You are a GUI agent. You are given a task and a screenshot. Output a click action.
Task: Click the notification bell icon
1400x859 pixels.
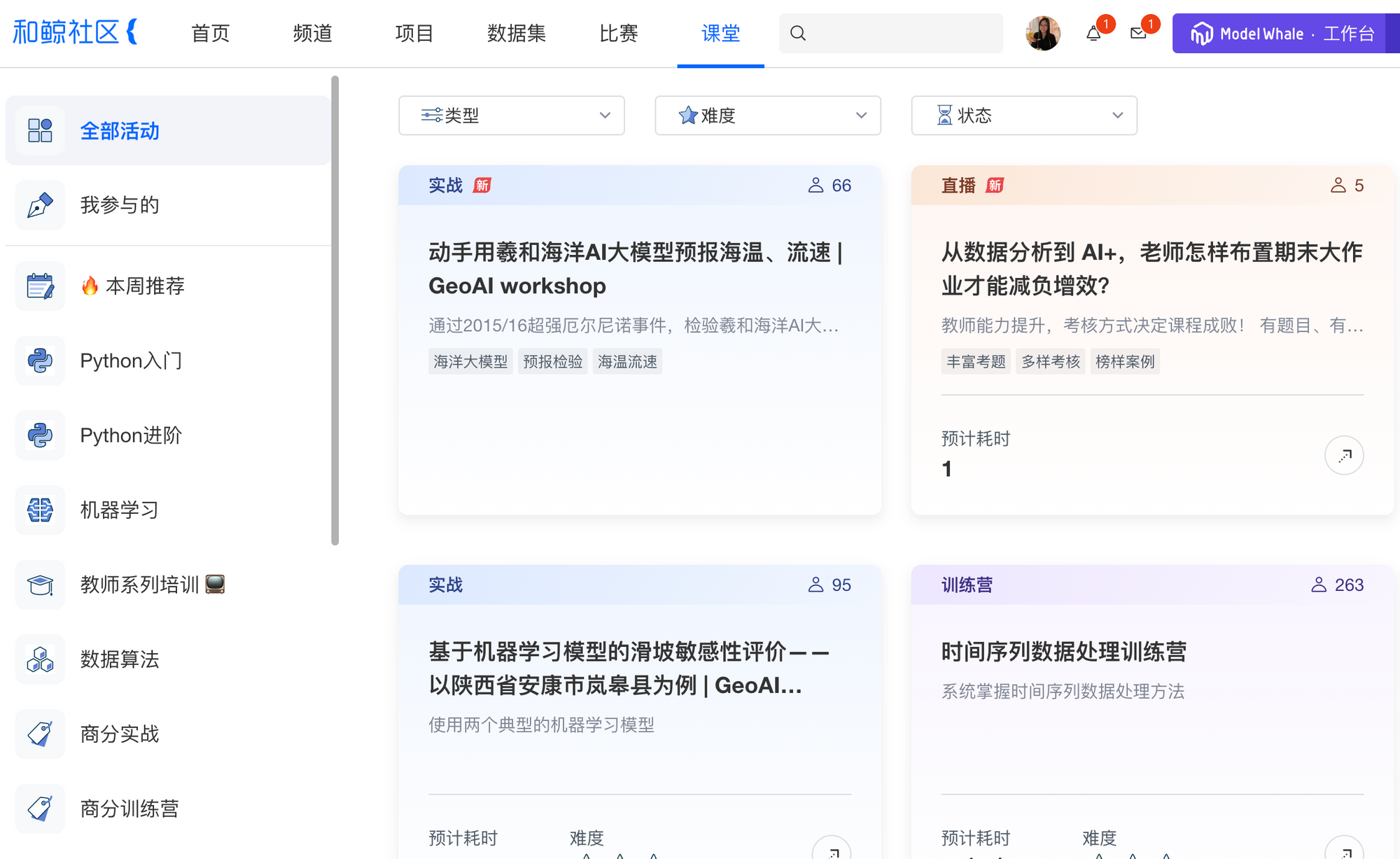click(1093, 34)
